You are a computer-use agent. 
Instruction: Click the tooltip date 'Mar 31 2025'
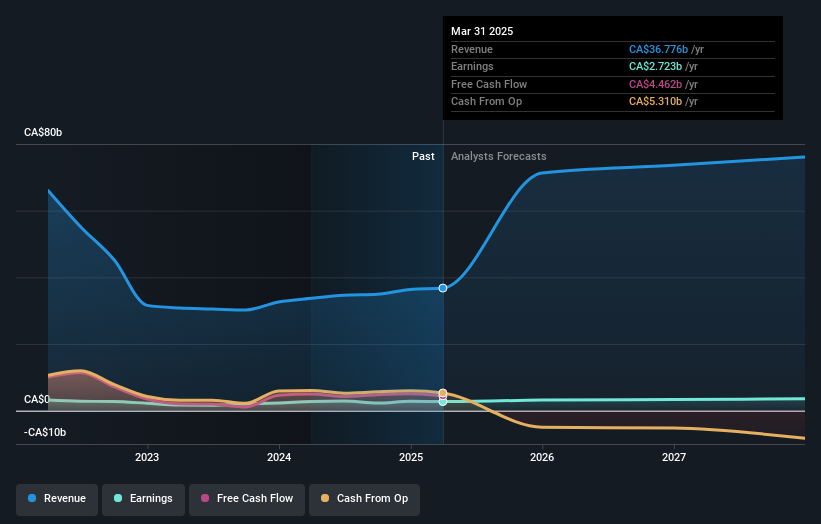[x=482, y=31]
